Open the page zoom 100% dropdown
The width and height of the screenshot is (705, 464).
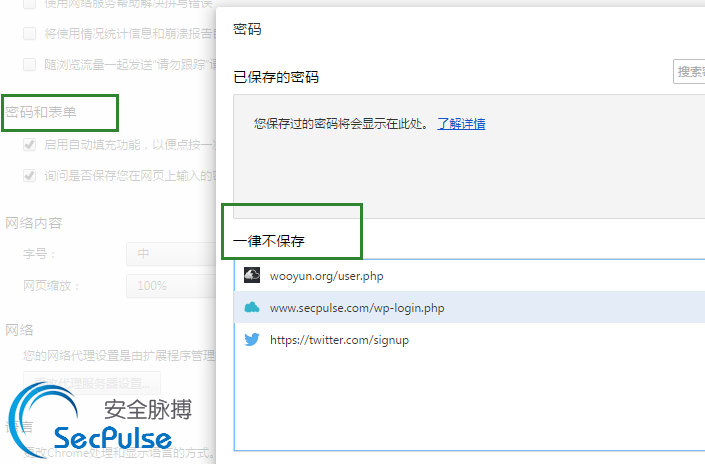click(x=171, y=286)
